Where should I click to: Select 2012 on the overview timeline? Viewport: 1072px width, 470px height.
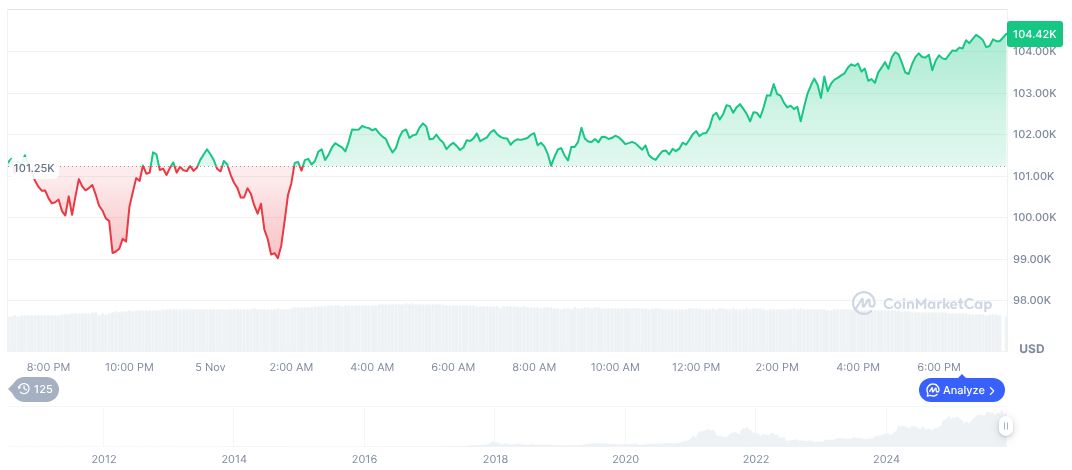[x=104, y=459]
